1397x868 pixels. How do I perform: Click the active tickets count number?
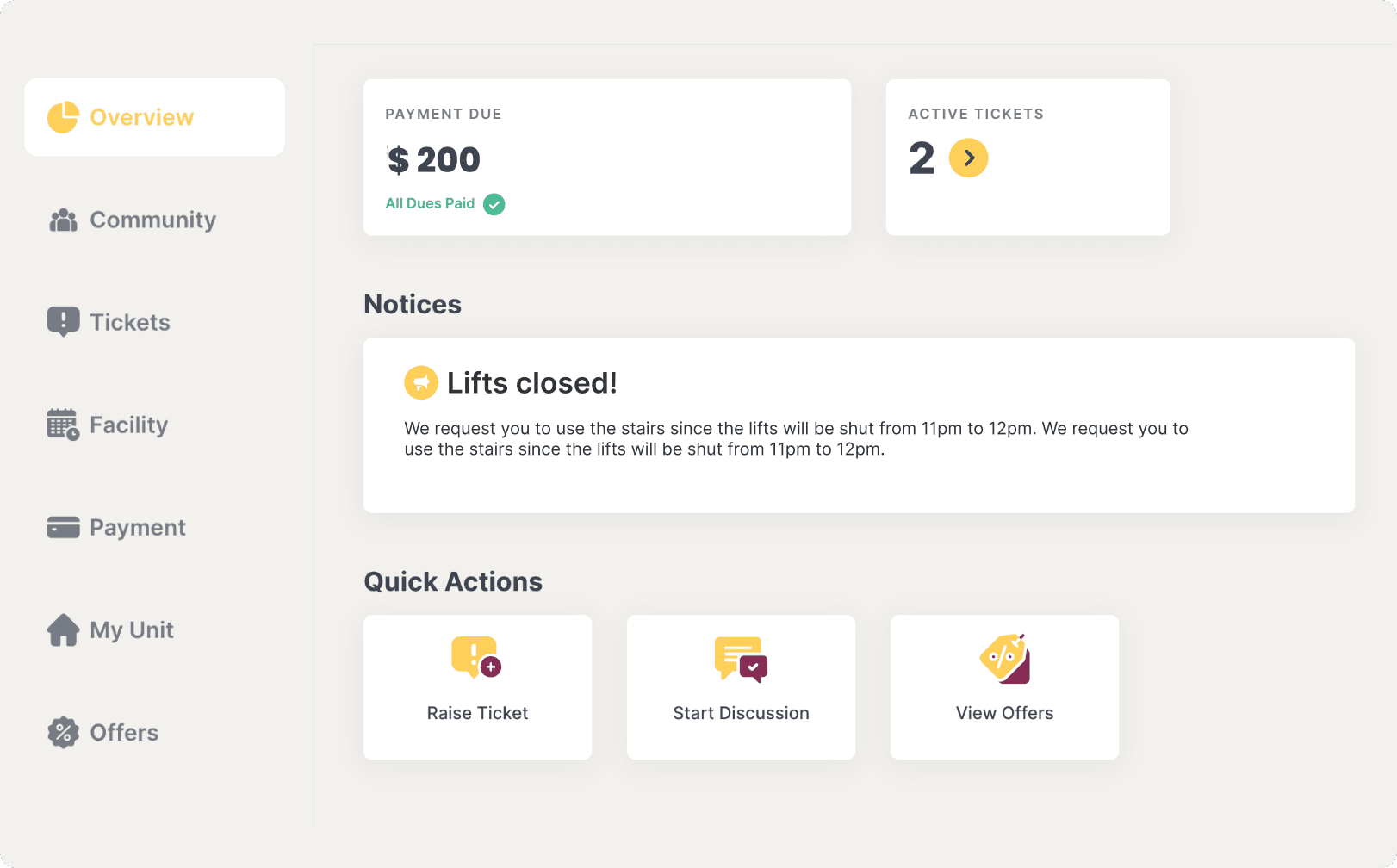click(922, 158)
